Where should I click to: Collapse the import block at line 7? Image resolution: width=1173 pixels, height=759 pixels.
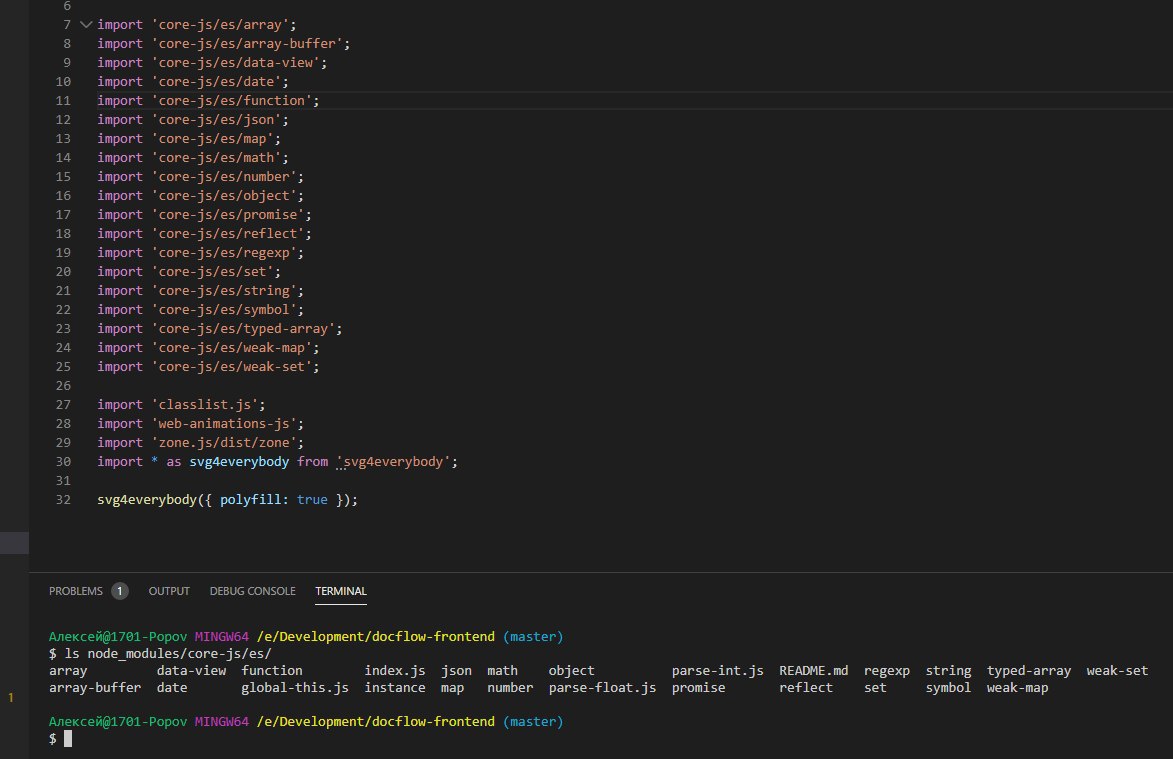click(85, 24)
